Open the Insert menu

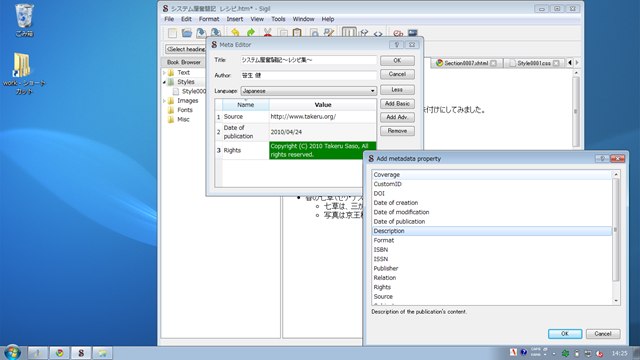[235, 19]
